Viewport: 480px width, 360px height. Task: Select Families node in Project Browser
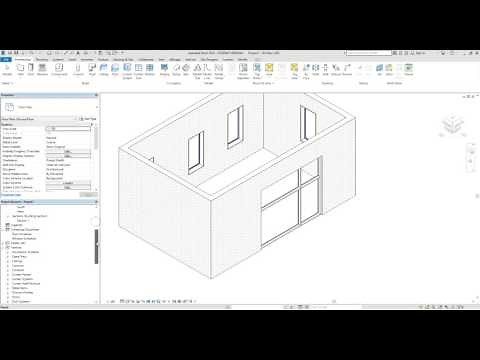point(16,248)
